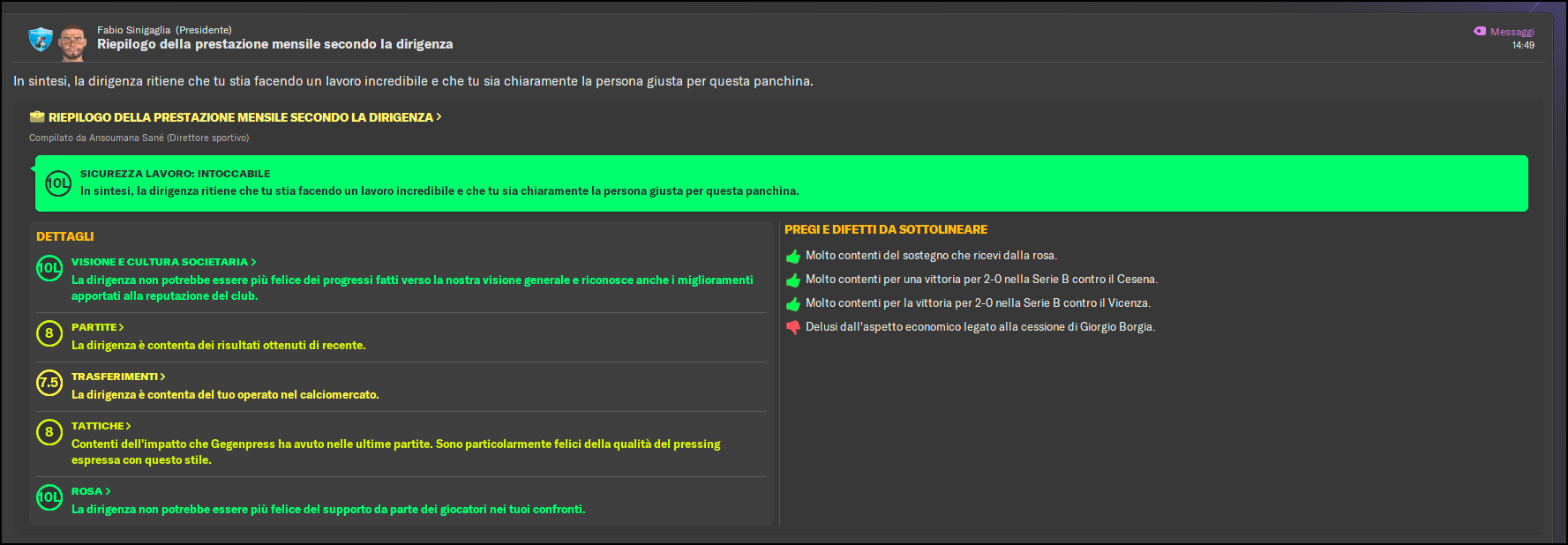
Task: Click 'Pregi e difetti da sottolineare' heading
Action: click(x=886, y=229)
